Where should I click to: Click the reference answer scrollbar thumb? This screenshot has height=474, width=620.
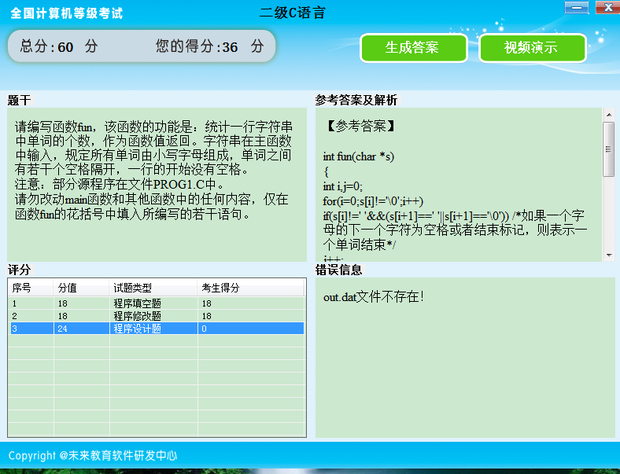point(609,149)
